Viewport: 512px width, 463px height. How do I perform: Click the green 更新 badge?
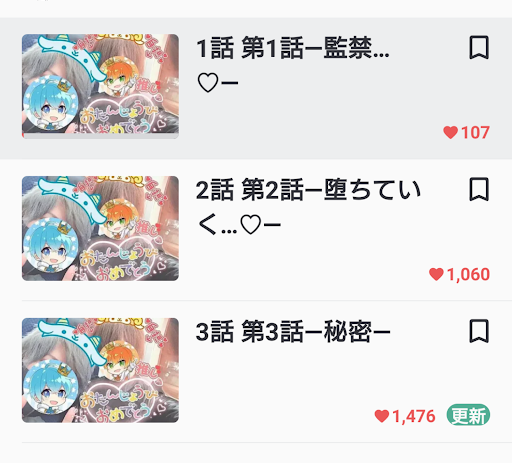click(x=468, y=415)
